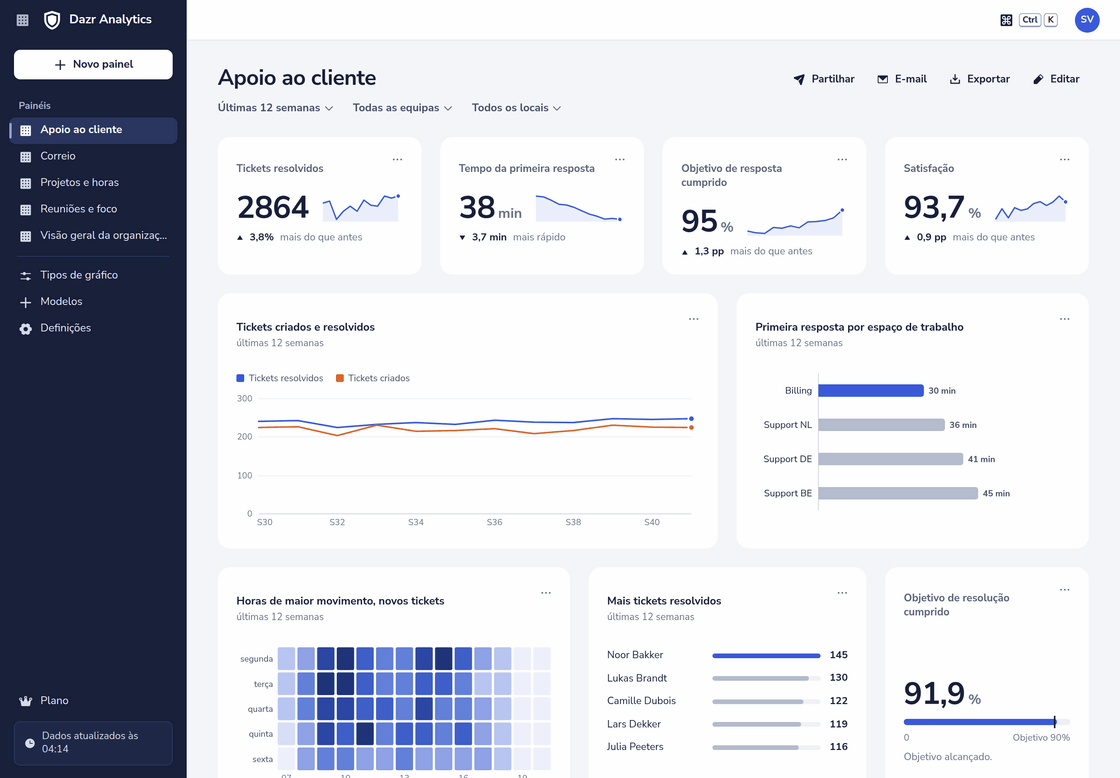Click the Exportar button
The height and width of the screenshot is (778, 1120).
[x=979, y=79]
